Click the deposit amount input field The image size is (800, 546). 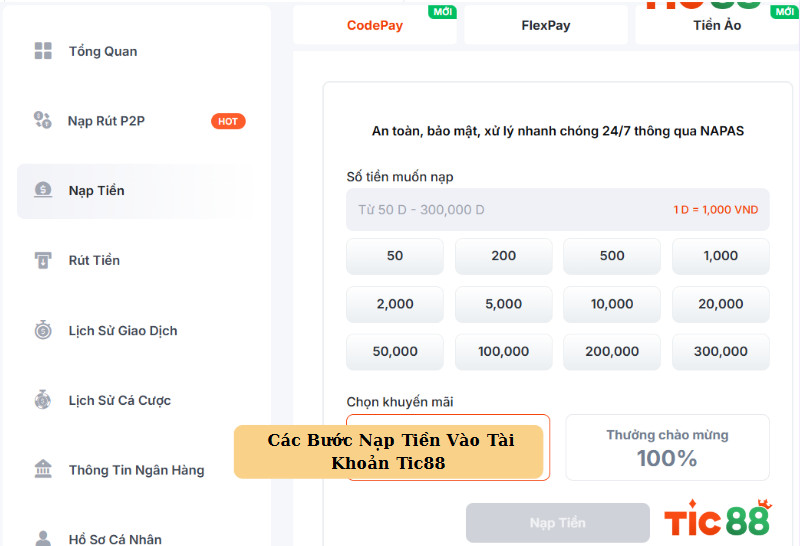pyautogui.click(x=510, y=210)
